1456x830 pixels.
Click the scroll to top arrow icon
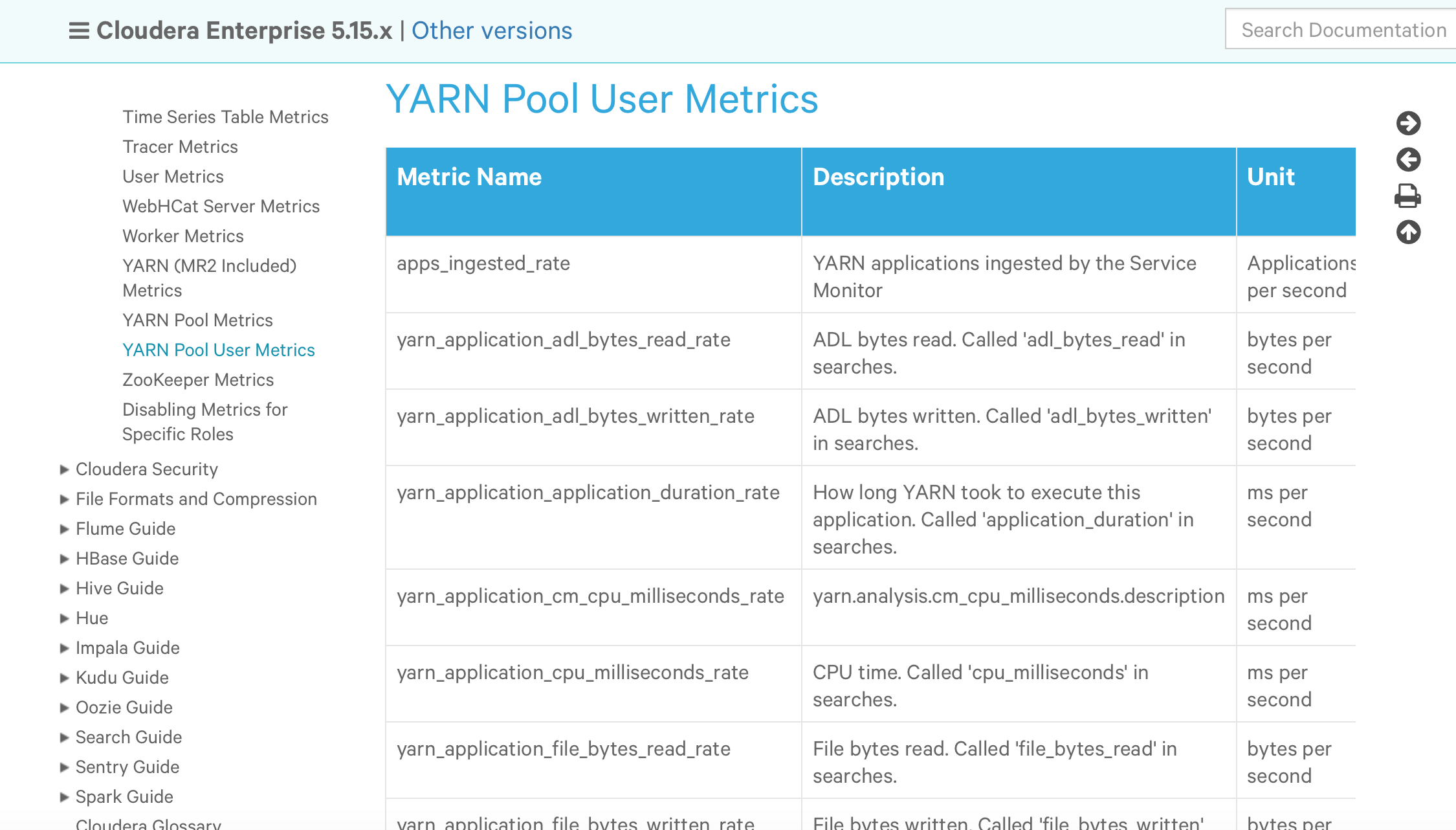(1408, 232)
